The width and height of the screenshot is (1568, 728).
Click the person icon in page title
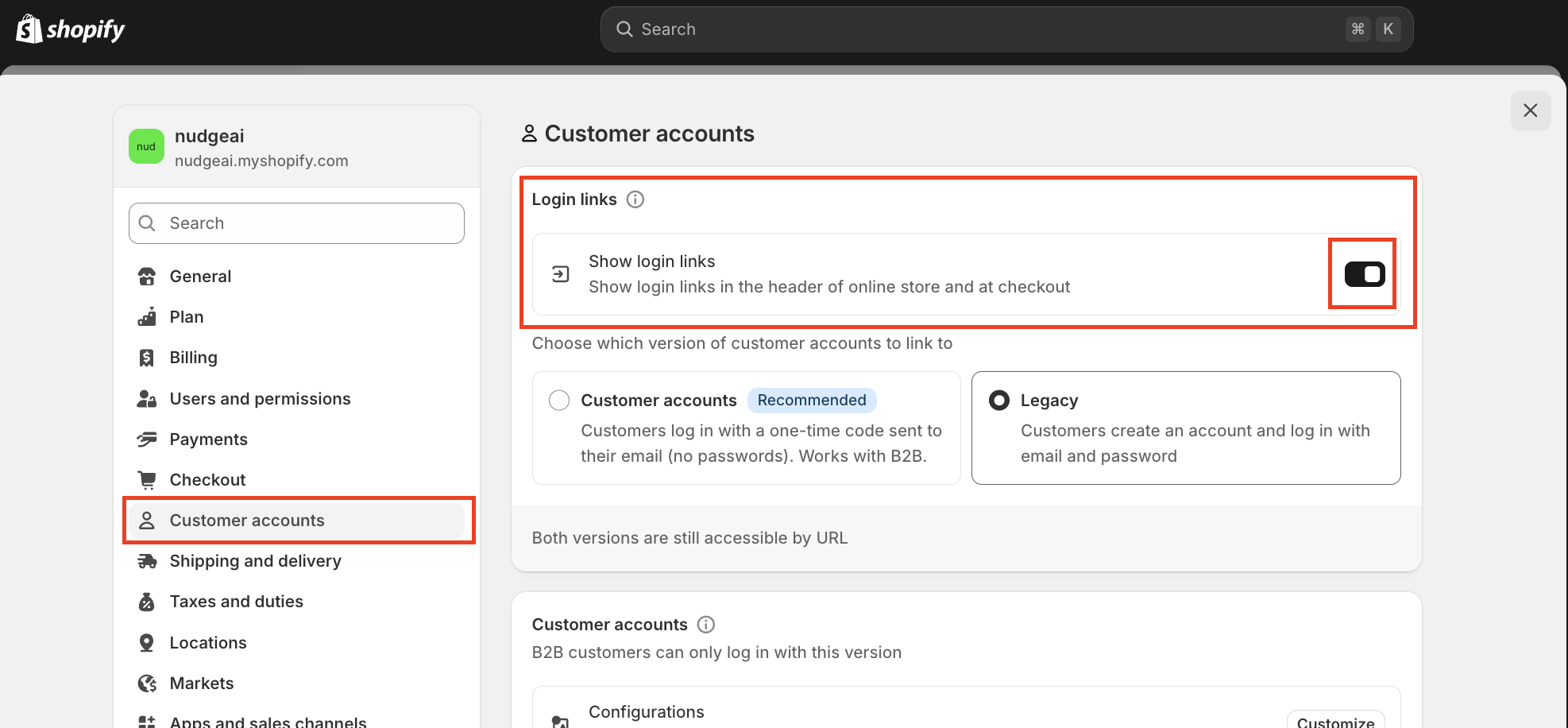coord(529,134)
